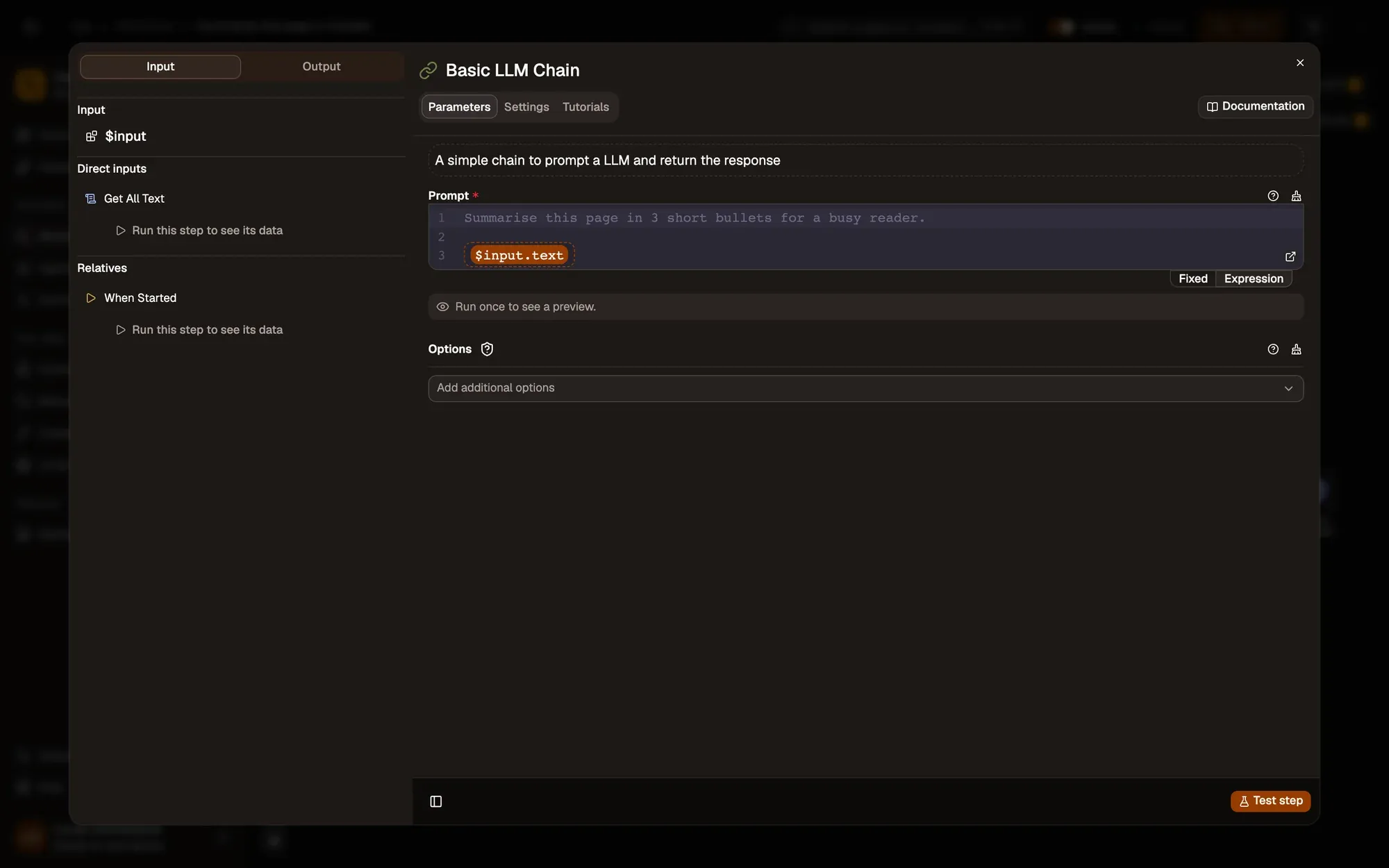
Task: Click the Options shield help icon
Action: click(487, 349)
